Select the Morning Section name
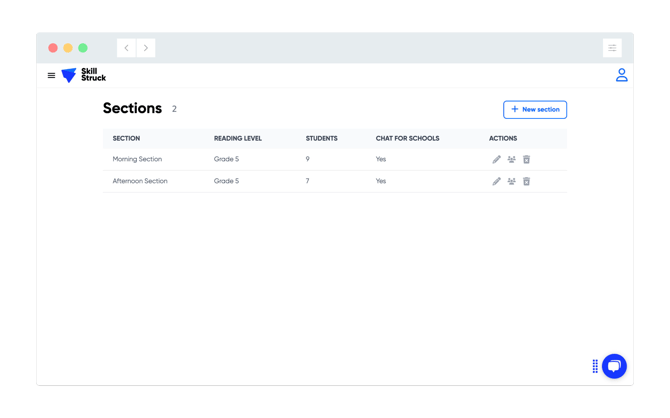670x418 pixels. pyautogui.click(x=137, y=159)
